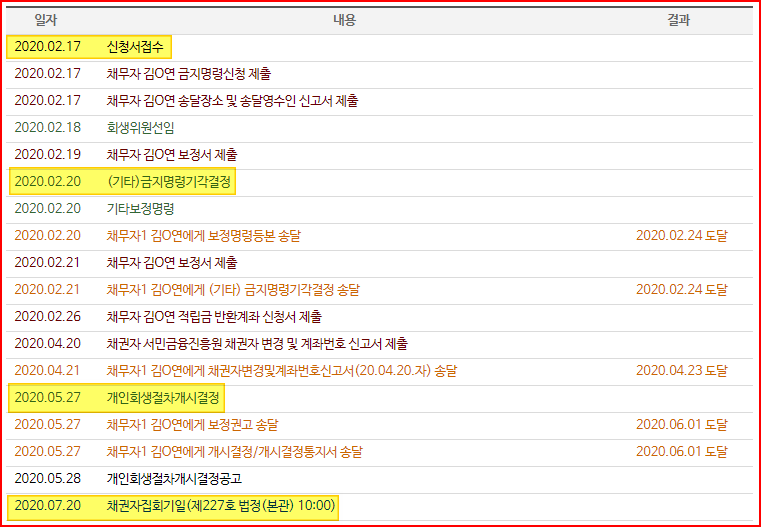Open 채권자집회기일(제227호 법정(본관) 10:00) entry
Screen dimensions: 761x527
[x=221, y=506]
